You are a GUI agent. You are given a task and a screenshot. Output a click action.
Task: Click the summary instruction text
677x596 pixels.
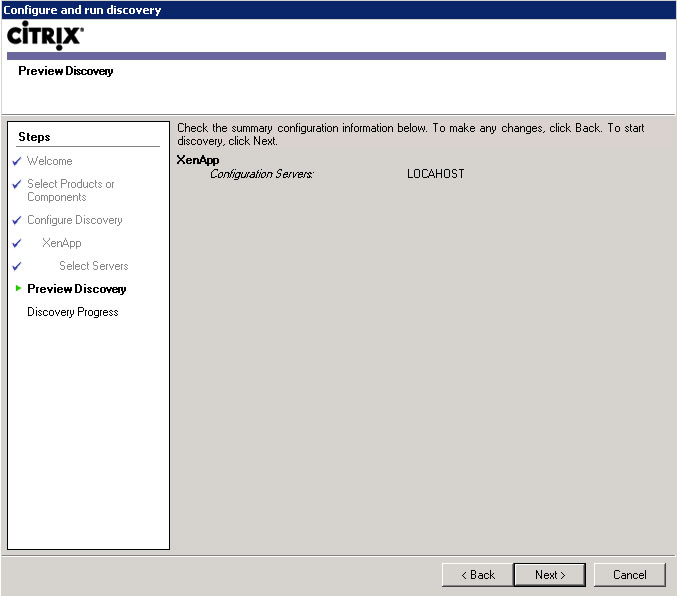pyautogui.click(x=411, y=134)
